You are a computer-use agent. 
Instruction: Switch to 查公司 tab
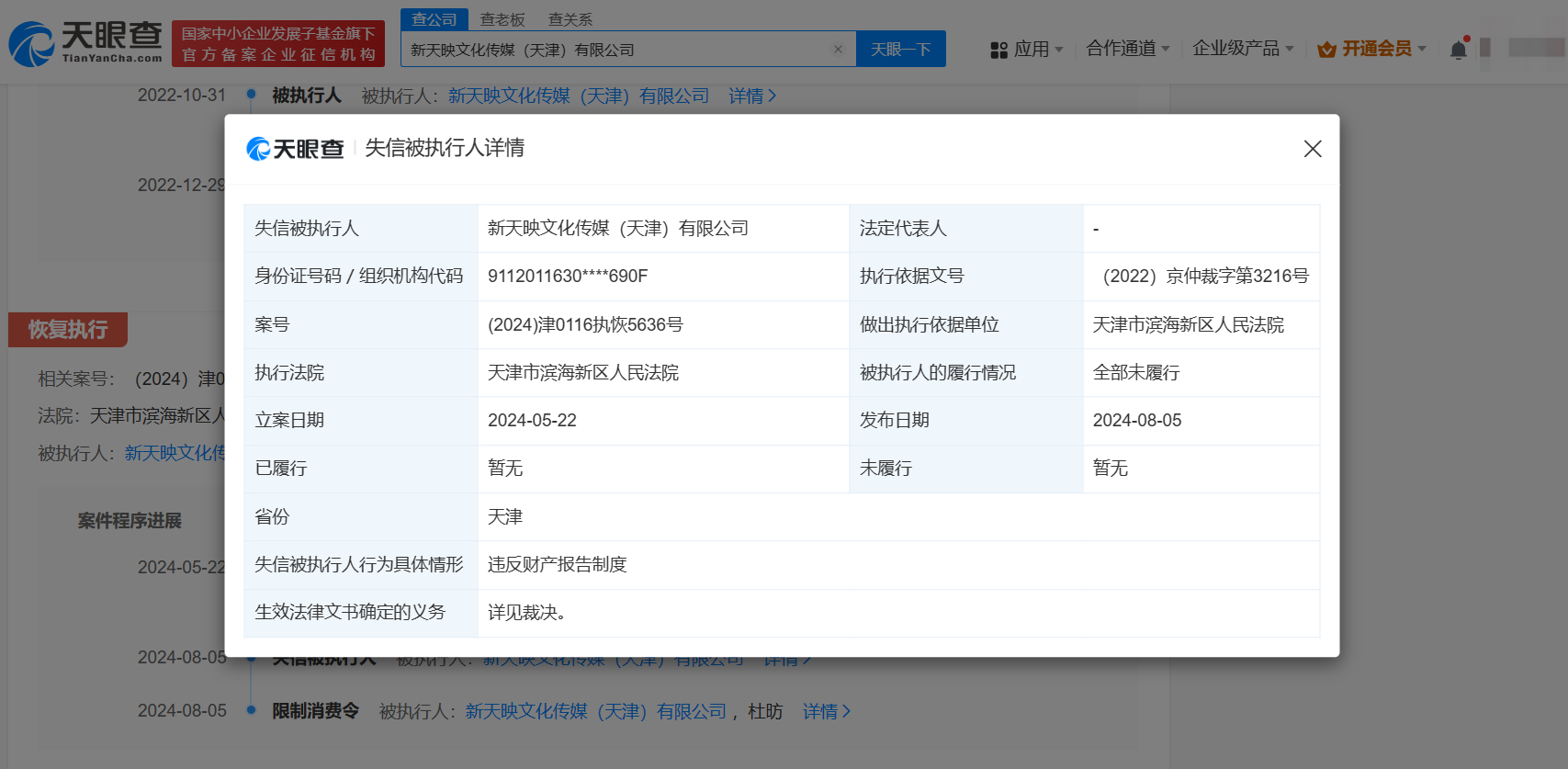434,19
